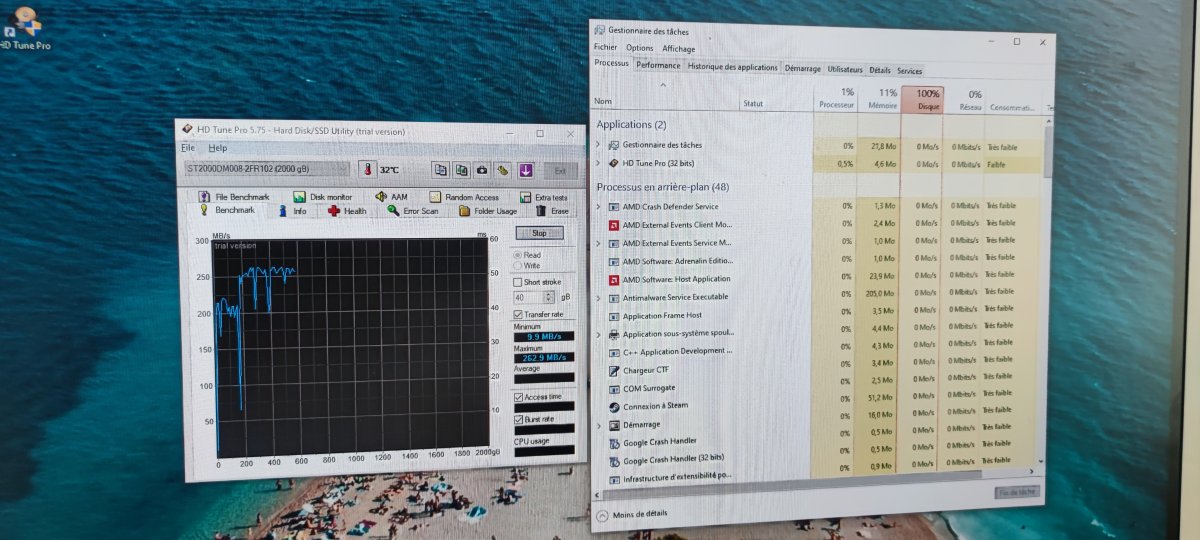Expand the AMD External Events Service row
This screenshot has height=540, width=1200.
598,242
